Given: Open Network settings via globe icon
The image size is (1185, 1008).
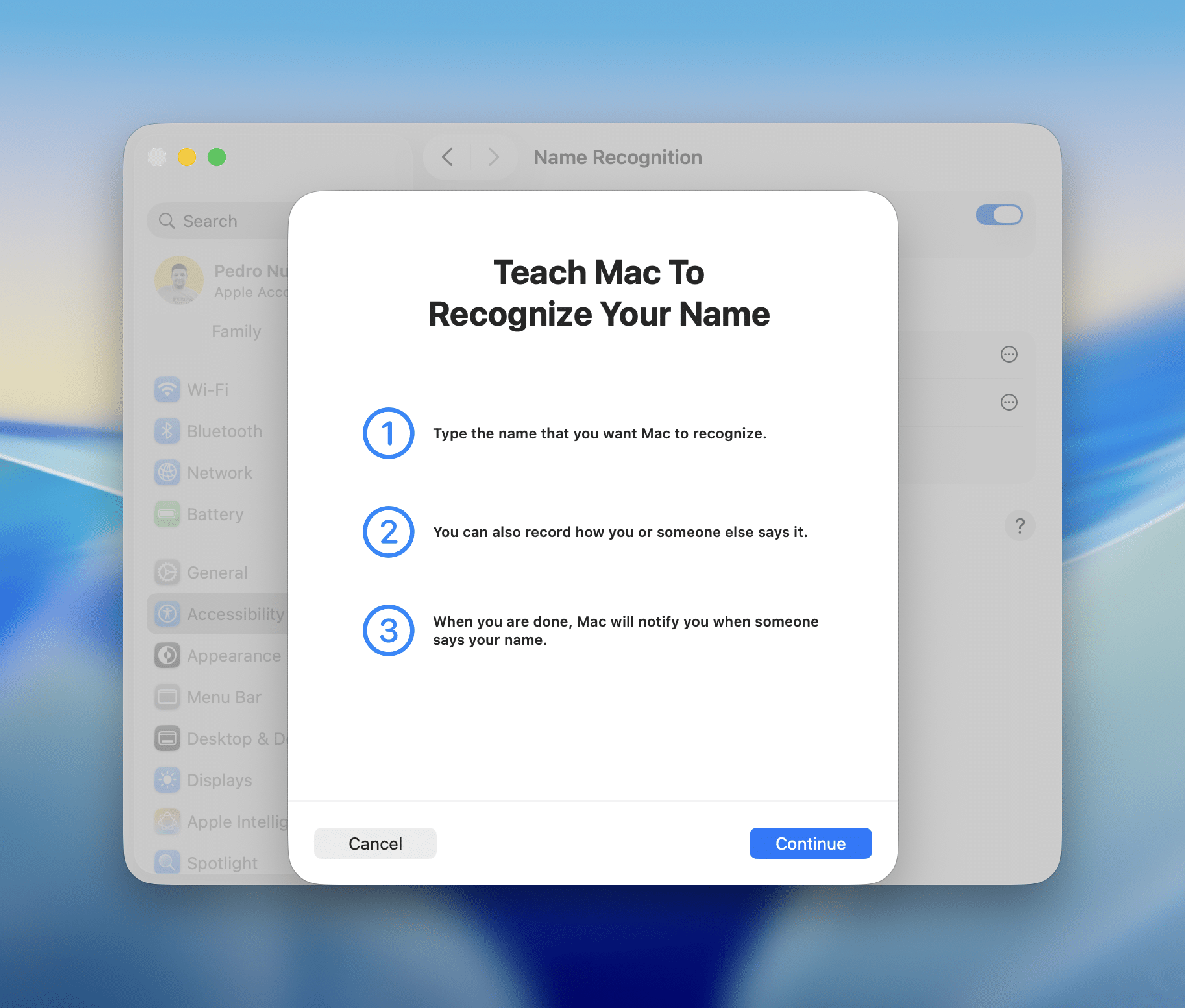Looking at the screenshot, I should tap(167, 473).
